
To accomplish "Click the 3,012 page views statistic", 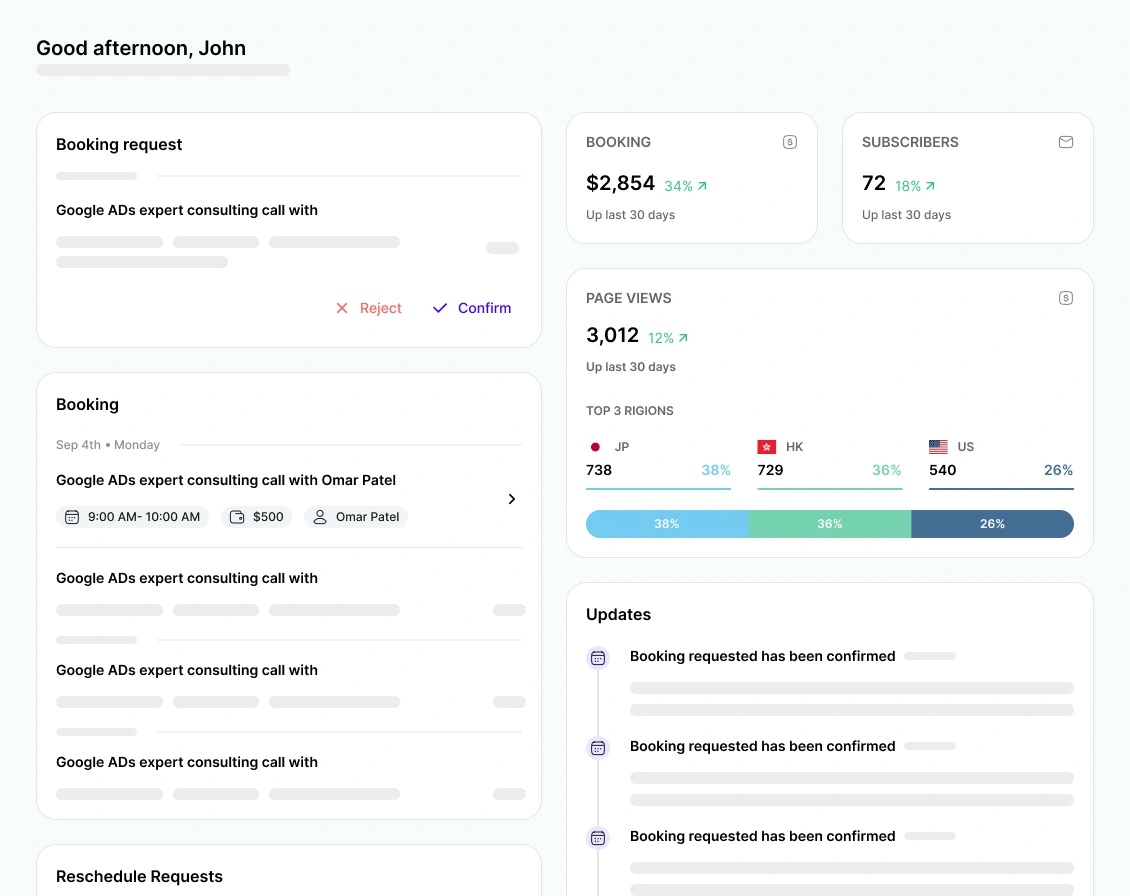I will pos(612,335).
